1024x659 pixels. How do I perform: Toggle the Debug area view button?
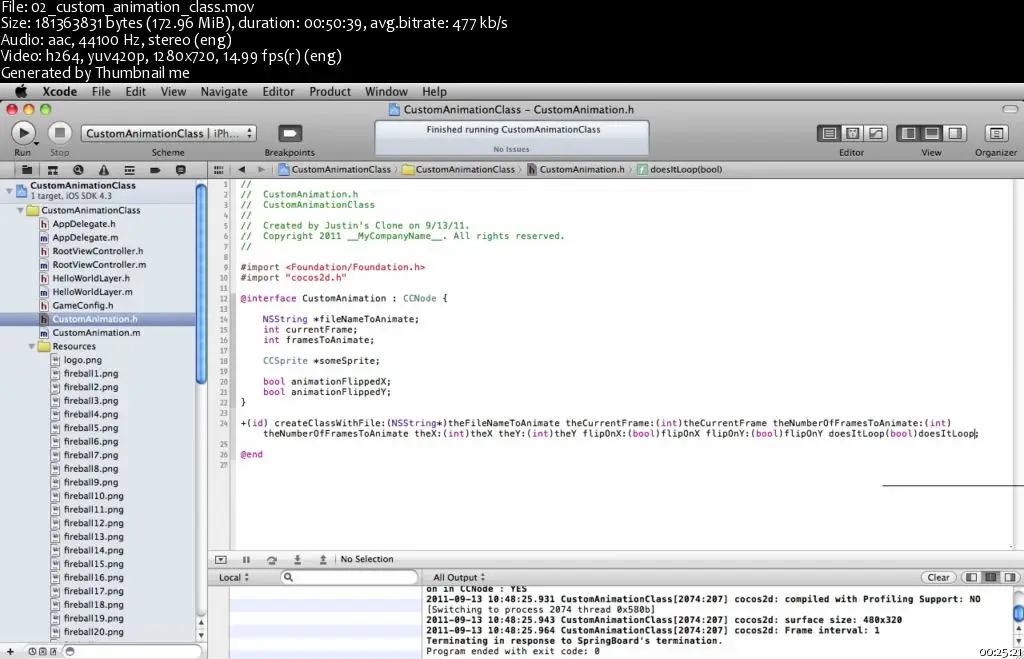[932, 133]
